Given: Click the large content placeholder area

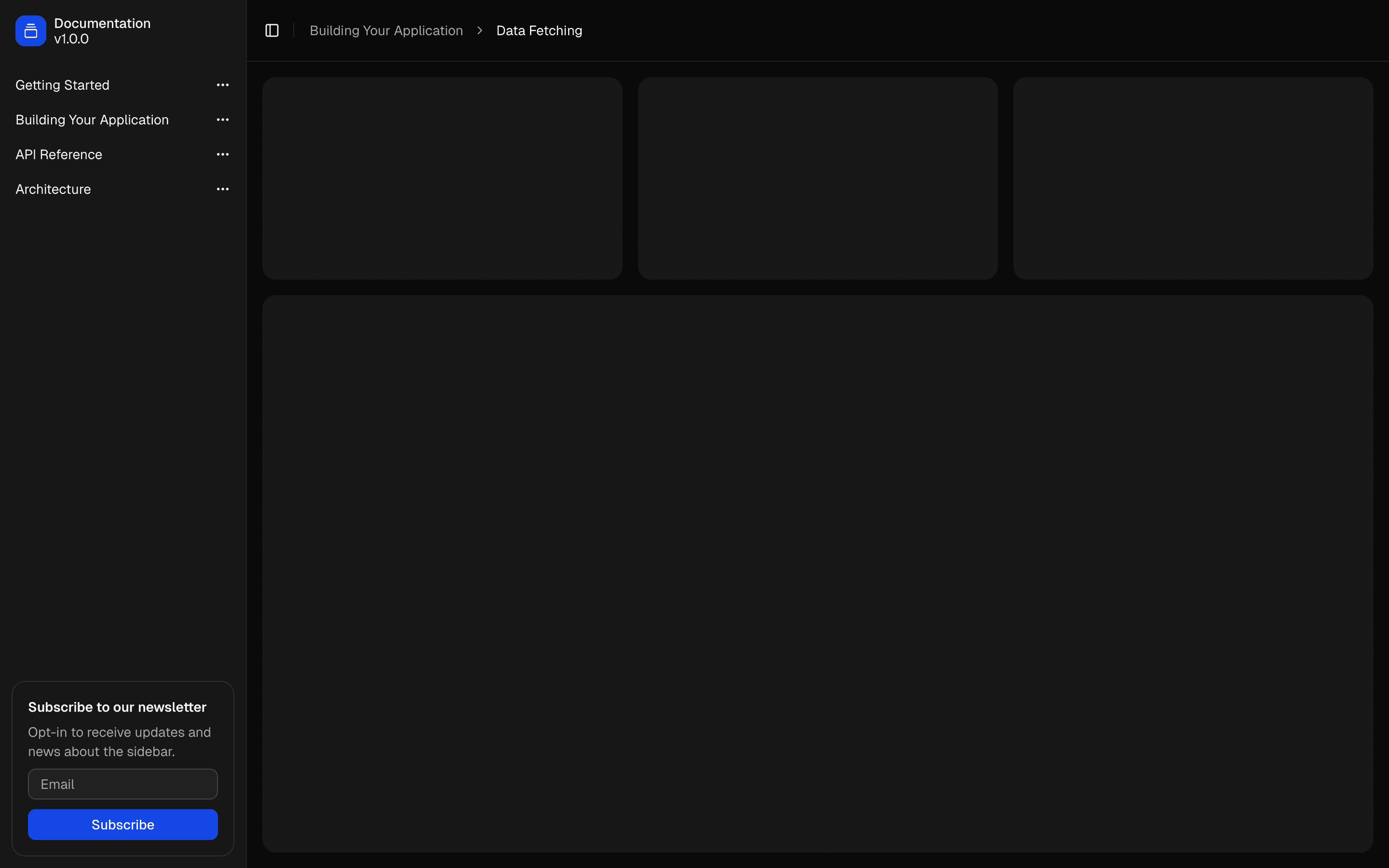Looking at the screenshot, I should pos(817,573).
